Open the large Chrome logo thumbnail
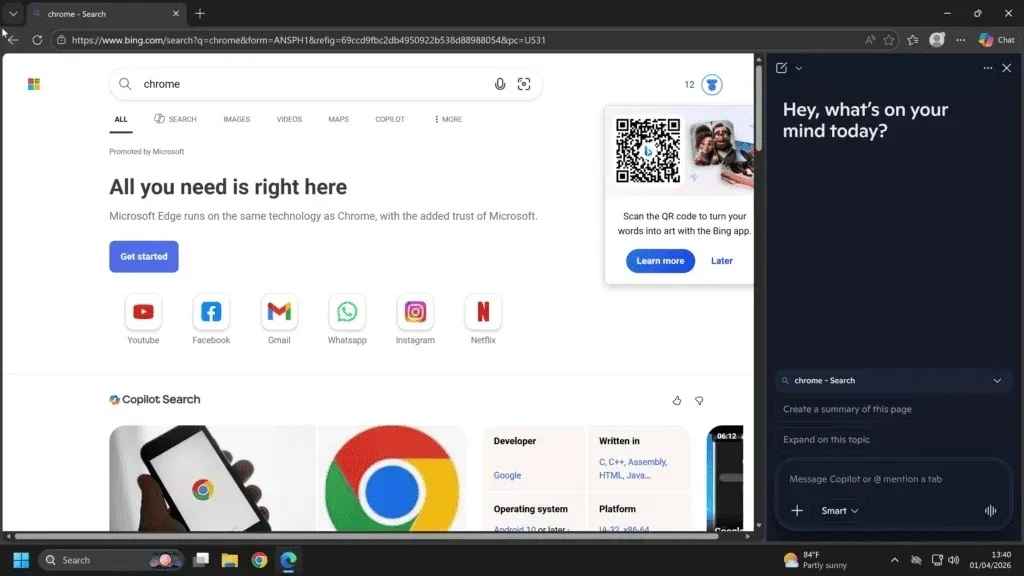The width and height of the screenshot is (1024, 576). (392, 479)
